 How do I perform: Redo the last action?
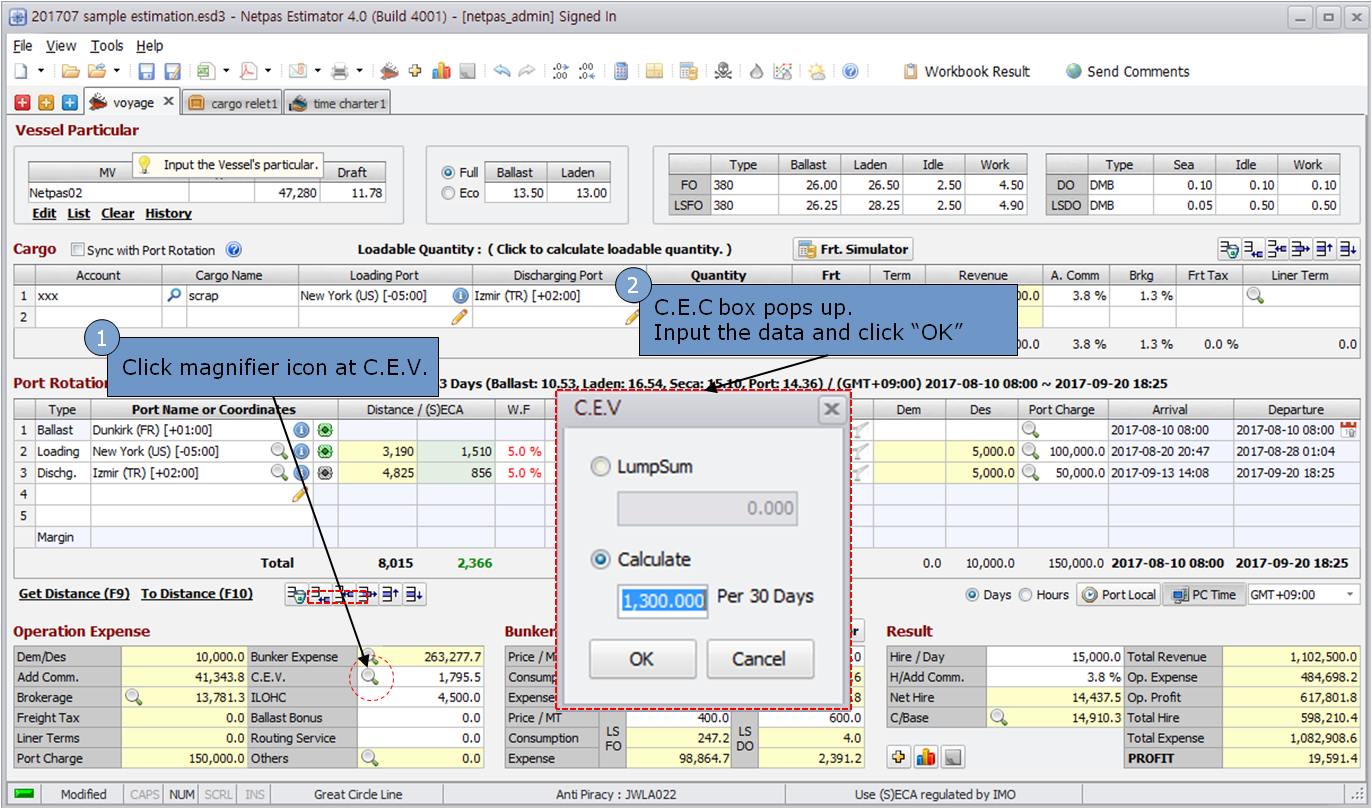pyautogui.click(x=526, y=71)
